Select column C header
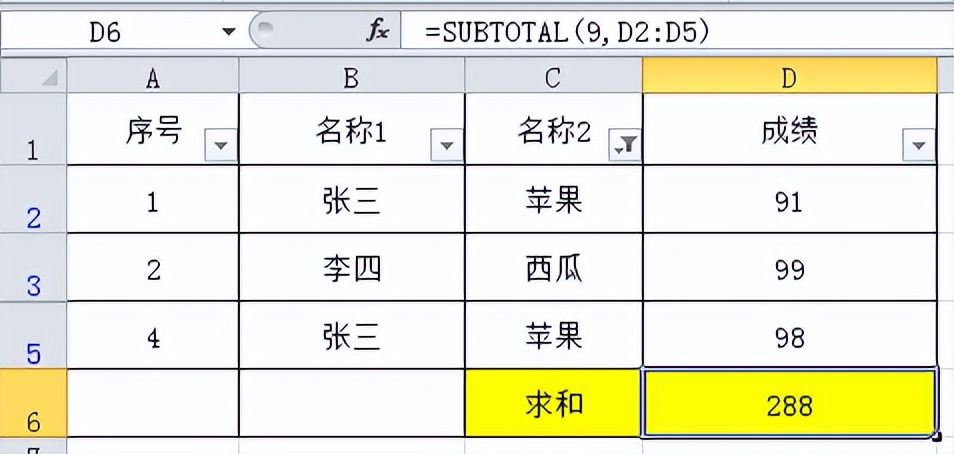The width and height of the screenshot is (954, 454). pyautogui.click(x=553, y=77)
